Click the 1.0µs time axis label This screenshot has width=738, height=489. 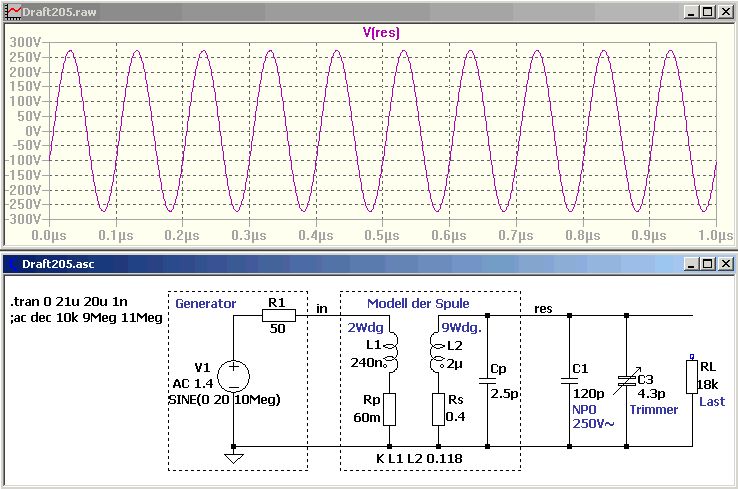pyautogui.click(x=715, y=235)
